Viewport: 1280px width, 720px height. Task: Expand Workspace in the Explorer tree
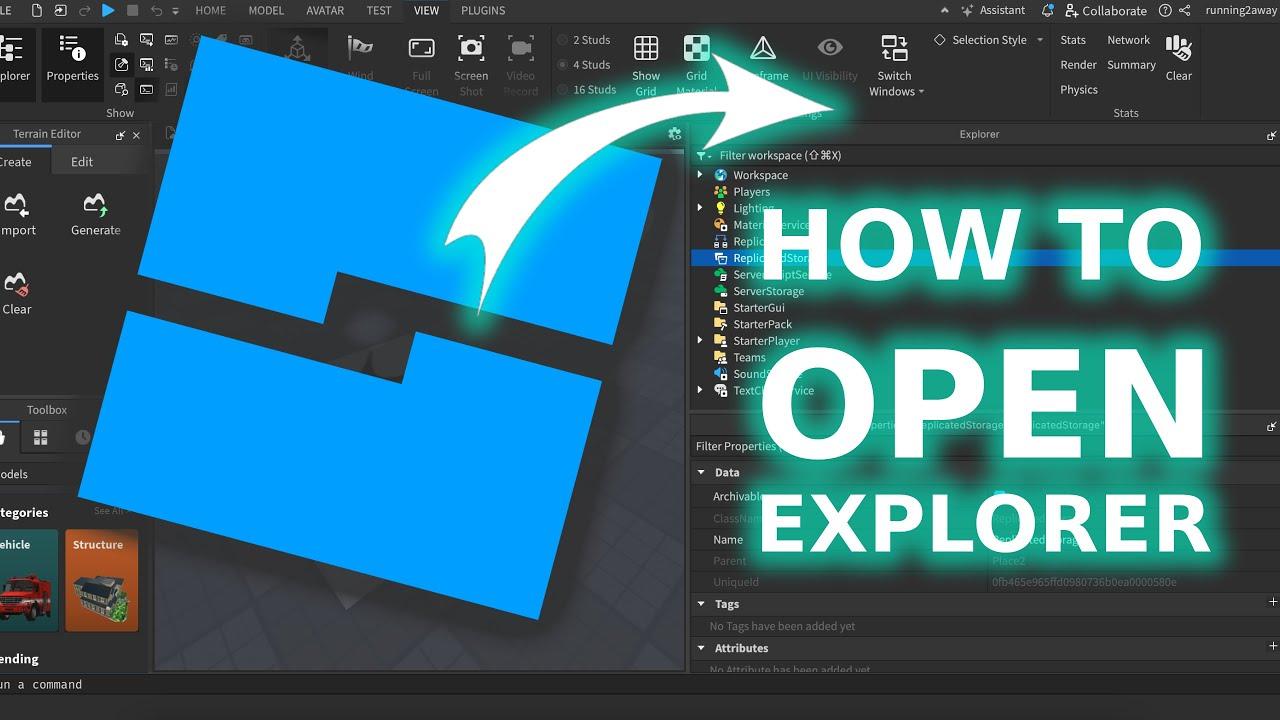click(x=699, y=174)
